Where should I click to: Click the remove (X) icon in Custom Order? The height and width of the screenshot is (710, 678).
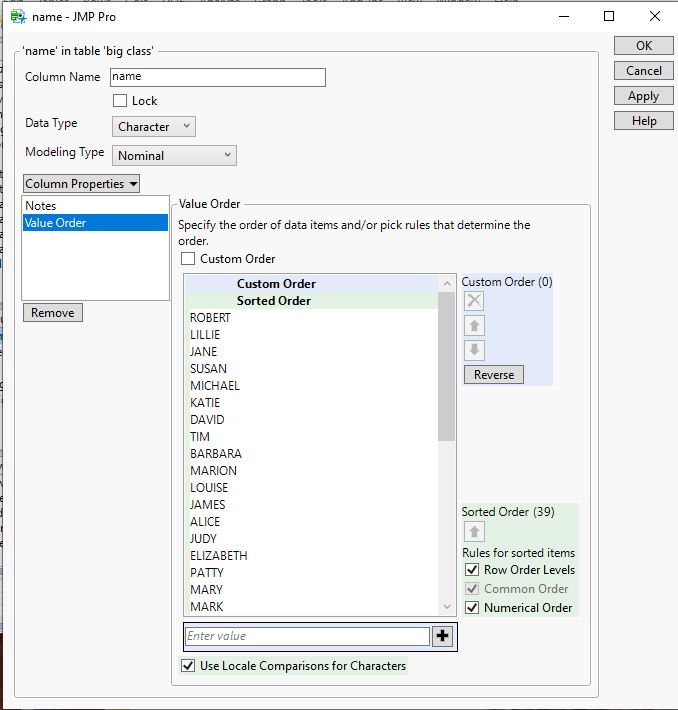(x=474, y=301)
